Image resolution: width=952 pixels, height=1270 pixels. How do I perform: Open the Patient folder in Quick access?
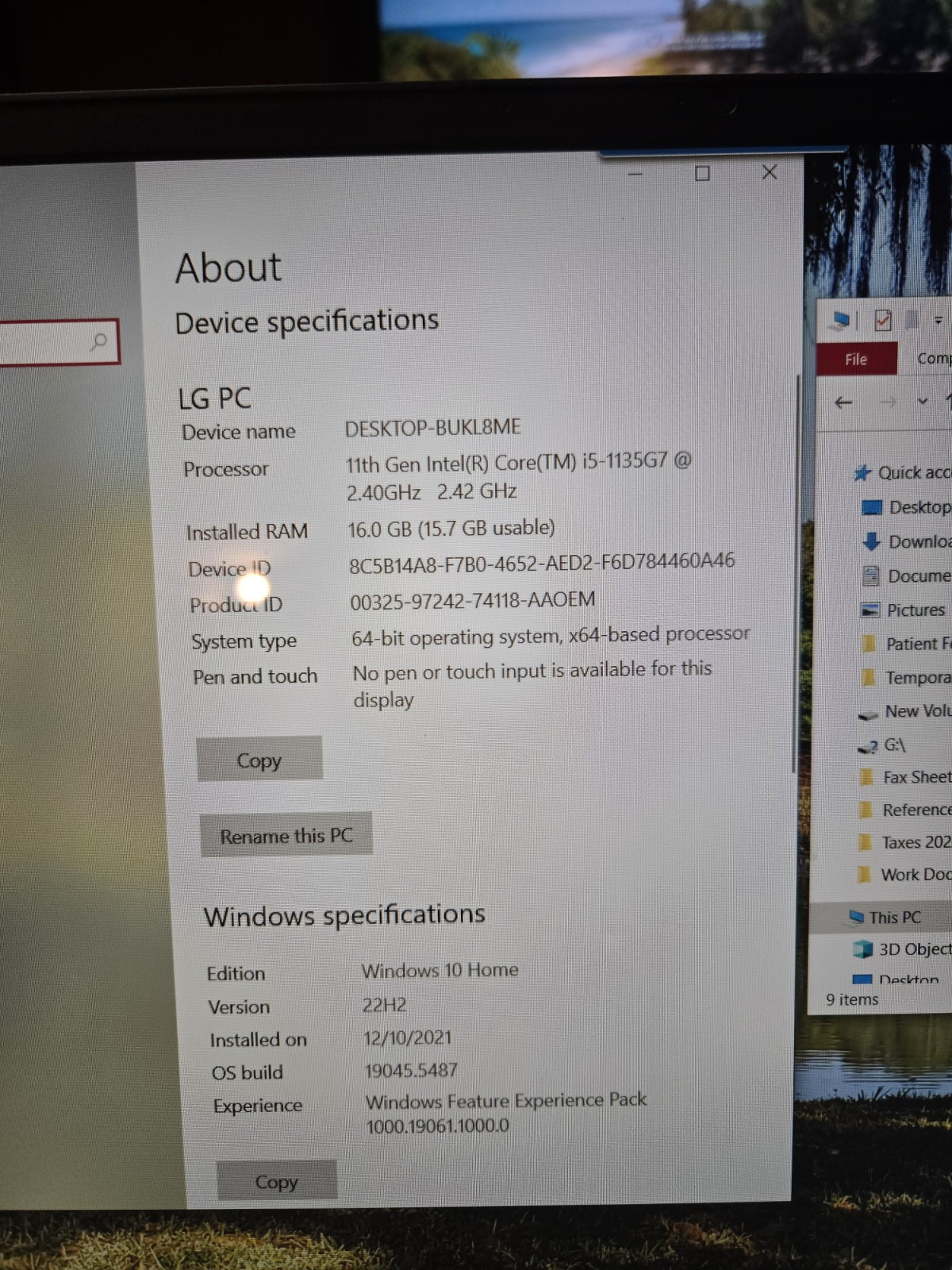click(x=905, y=644)
